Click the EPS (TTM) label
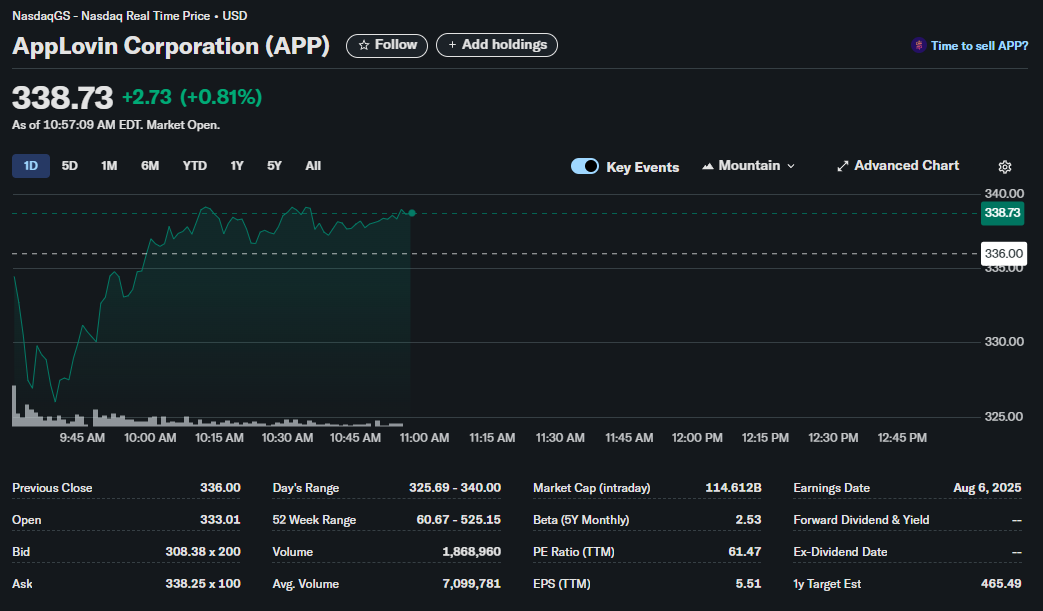Viewport: 1043px width, 611px height. coord(562,584)
